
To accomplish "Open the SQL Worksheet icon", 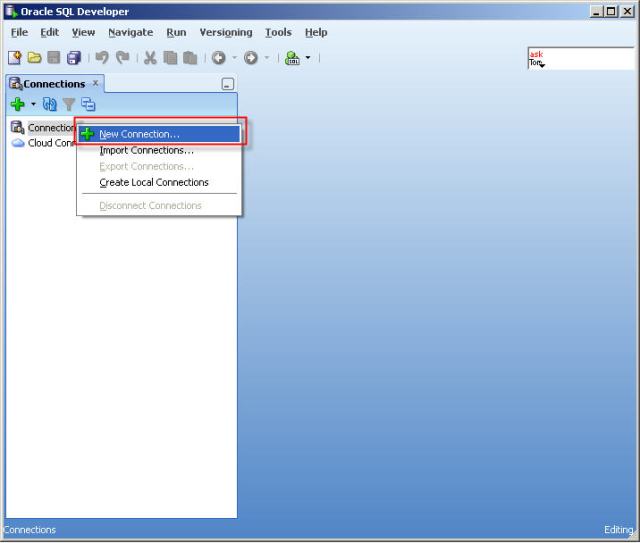I will (292, 58).
